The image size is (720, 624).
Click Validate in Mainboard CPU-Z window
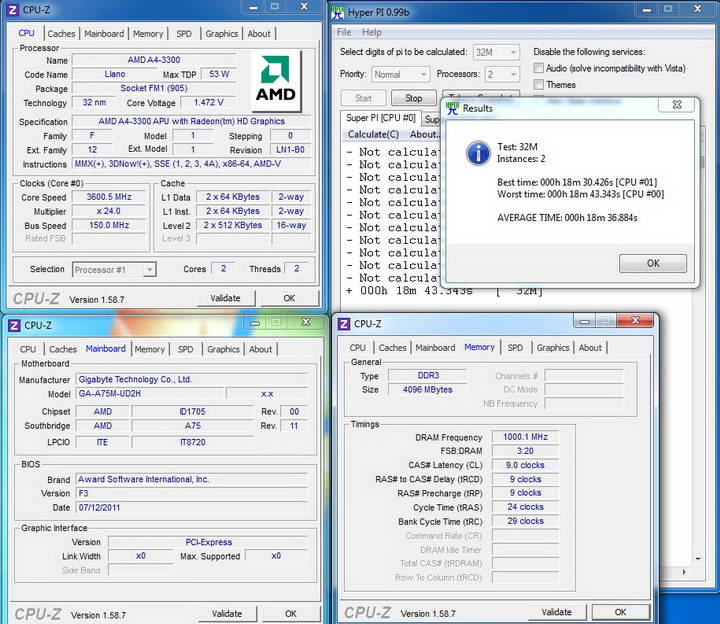tap(227, 613)
